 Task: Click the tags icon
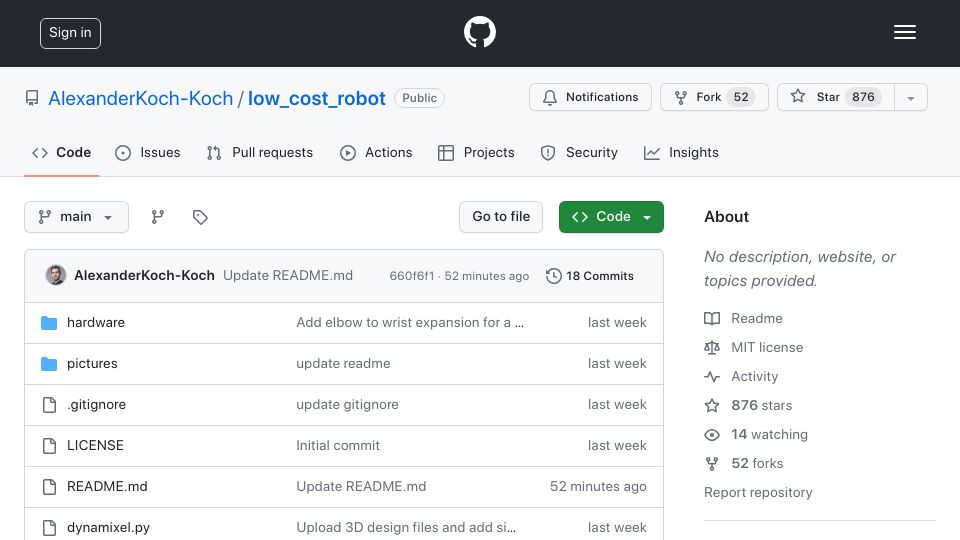(x=200, y=217)
